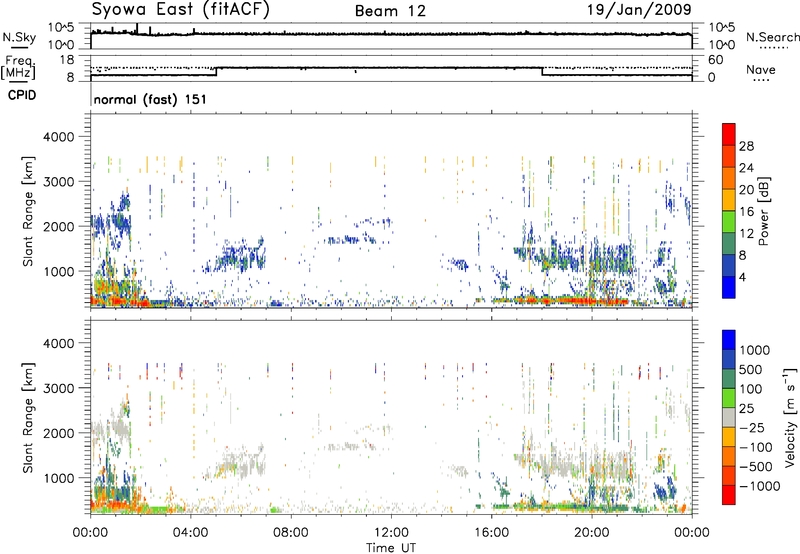
Task: Pick the light green segment of power colorbar
Action: coord(729,222)
